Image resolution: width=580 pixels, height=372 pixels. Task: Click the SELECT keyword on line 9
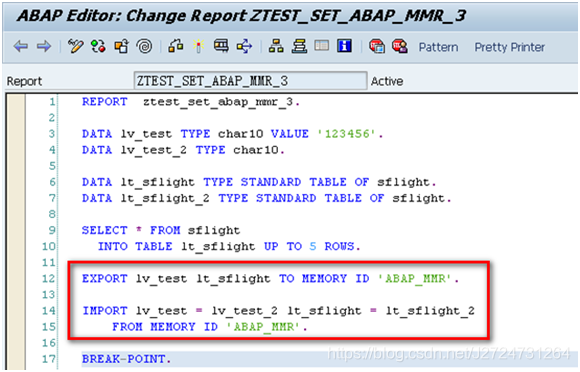[x=105, y=230]
